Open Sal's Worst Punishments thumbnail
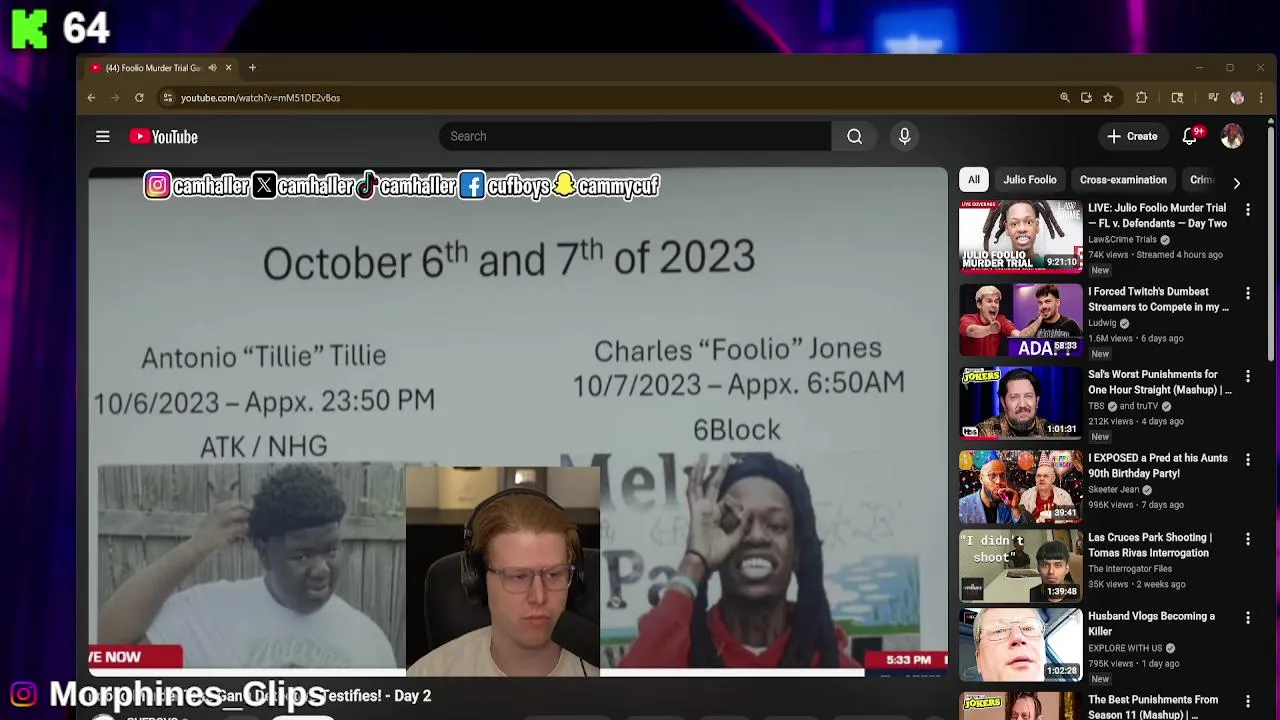This screenshot has height=720, width=1280. (1020, 403)
